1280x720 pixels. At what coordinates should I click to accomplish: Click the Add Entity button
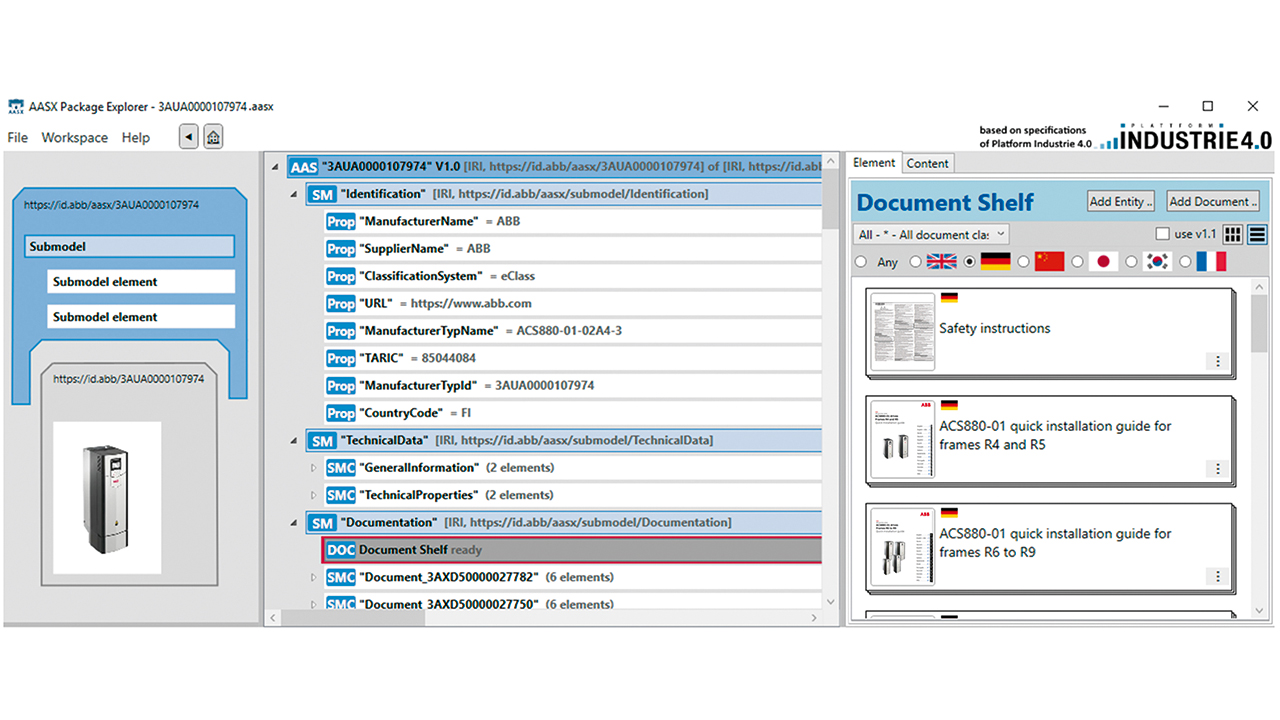coord(1121,201)
